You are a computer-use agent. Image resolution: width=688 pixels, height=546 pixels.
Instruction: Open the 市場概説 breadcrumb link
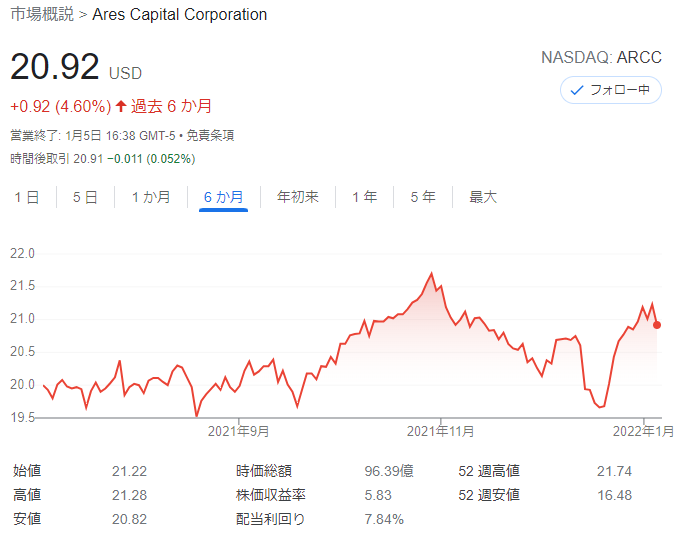click(42, 14)
